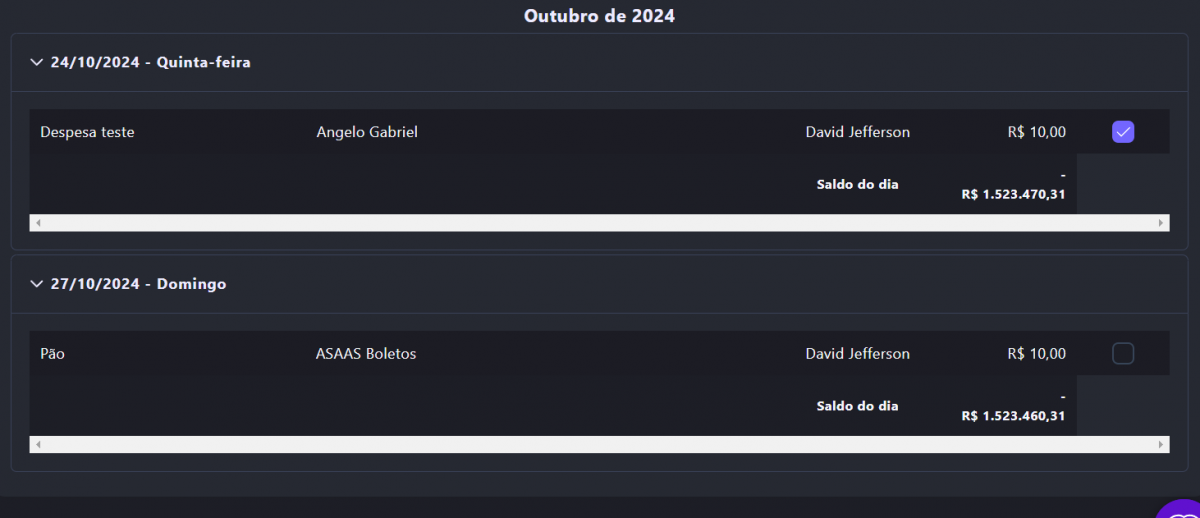Viewport: 1200px width, 518px height.
Task: Click horizontal scrollbar track of 24/10 table
Action: tap(600, 223)
